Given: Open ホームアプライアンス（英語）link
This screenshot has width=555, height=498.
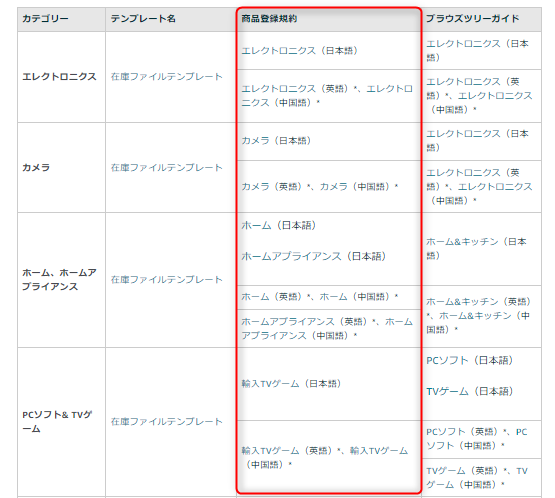Looking at the screenshot, I should [306, 321].
